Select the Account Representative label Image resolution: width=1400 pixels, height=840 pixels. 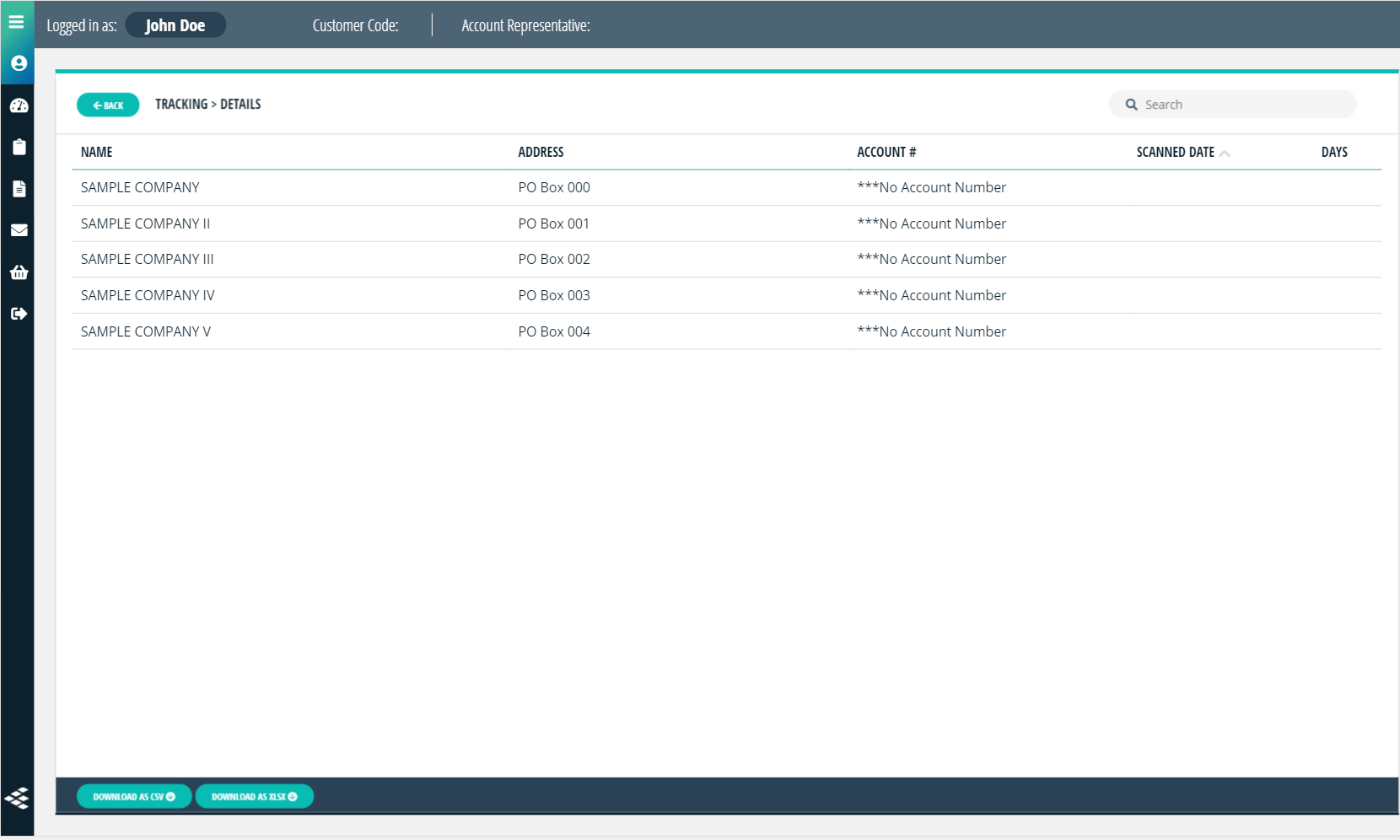[x=525, y=25]
